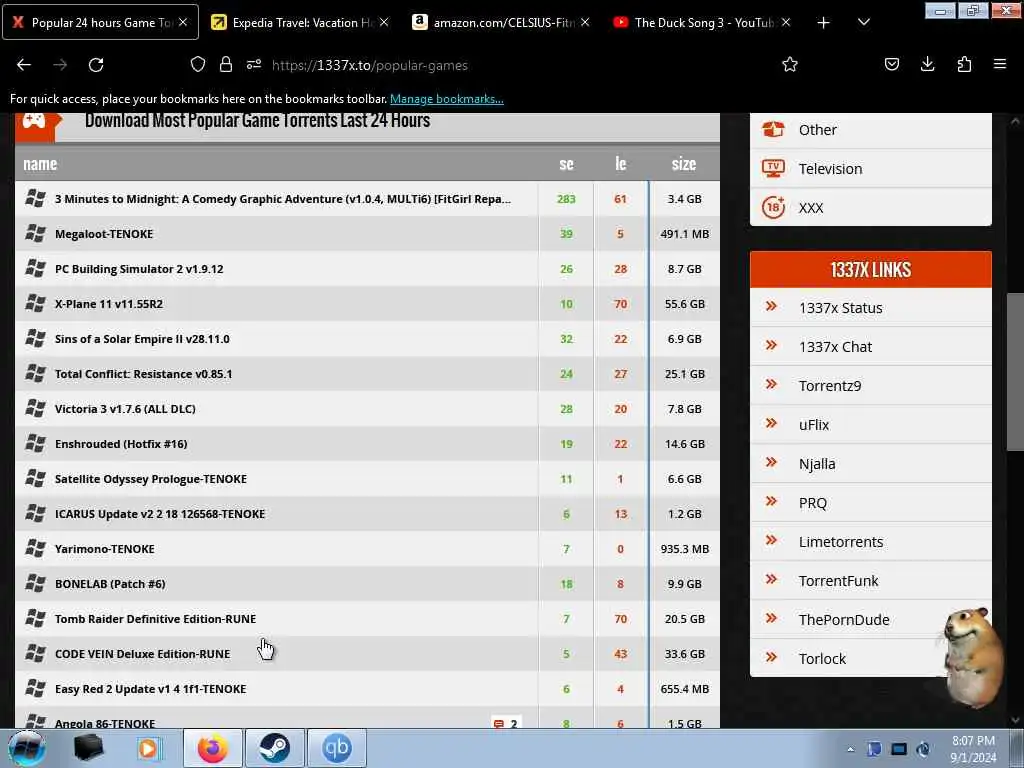Reload the current page

[x=96, y=65]
